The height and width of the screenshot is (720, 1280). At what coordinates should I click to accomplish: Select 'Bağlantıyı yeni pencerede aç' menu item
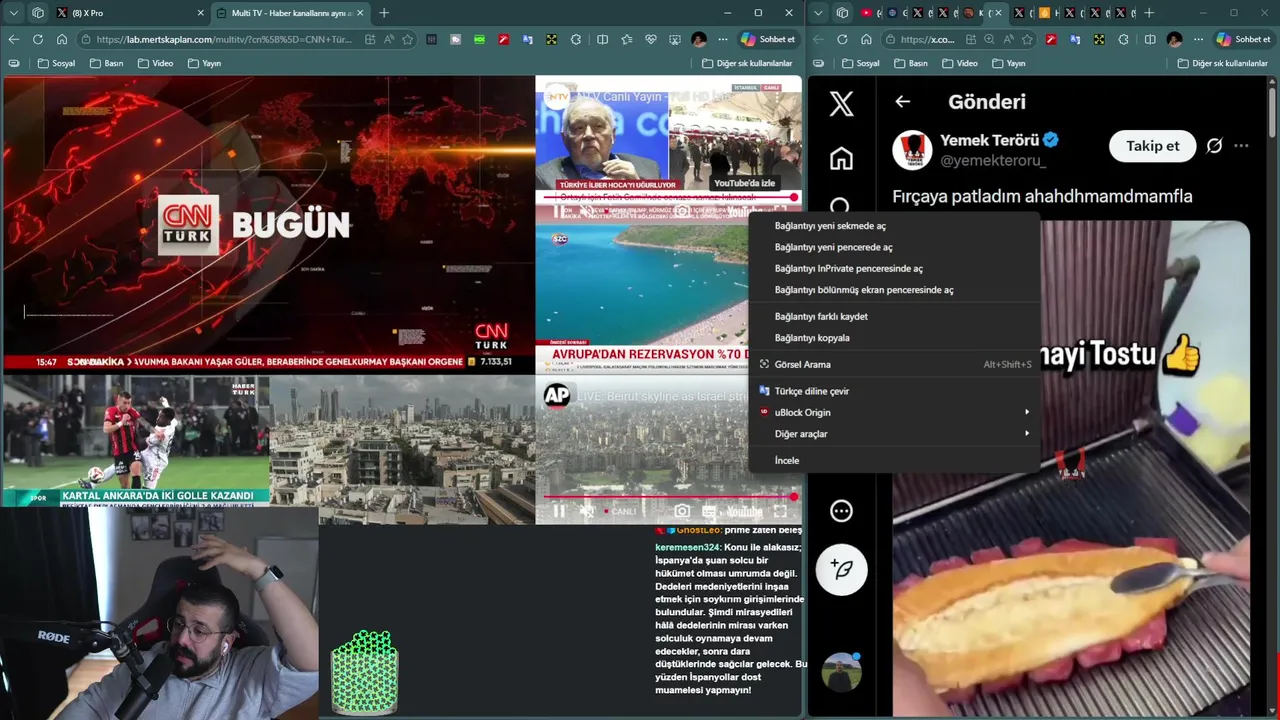(894, 247)
